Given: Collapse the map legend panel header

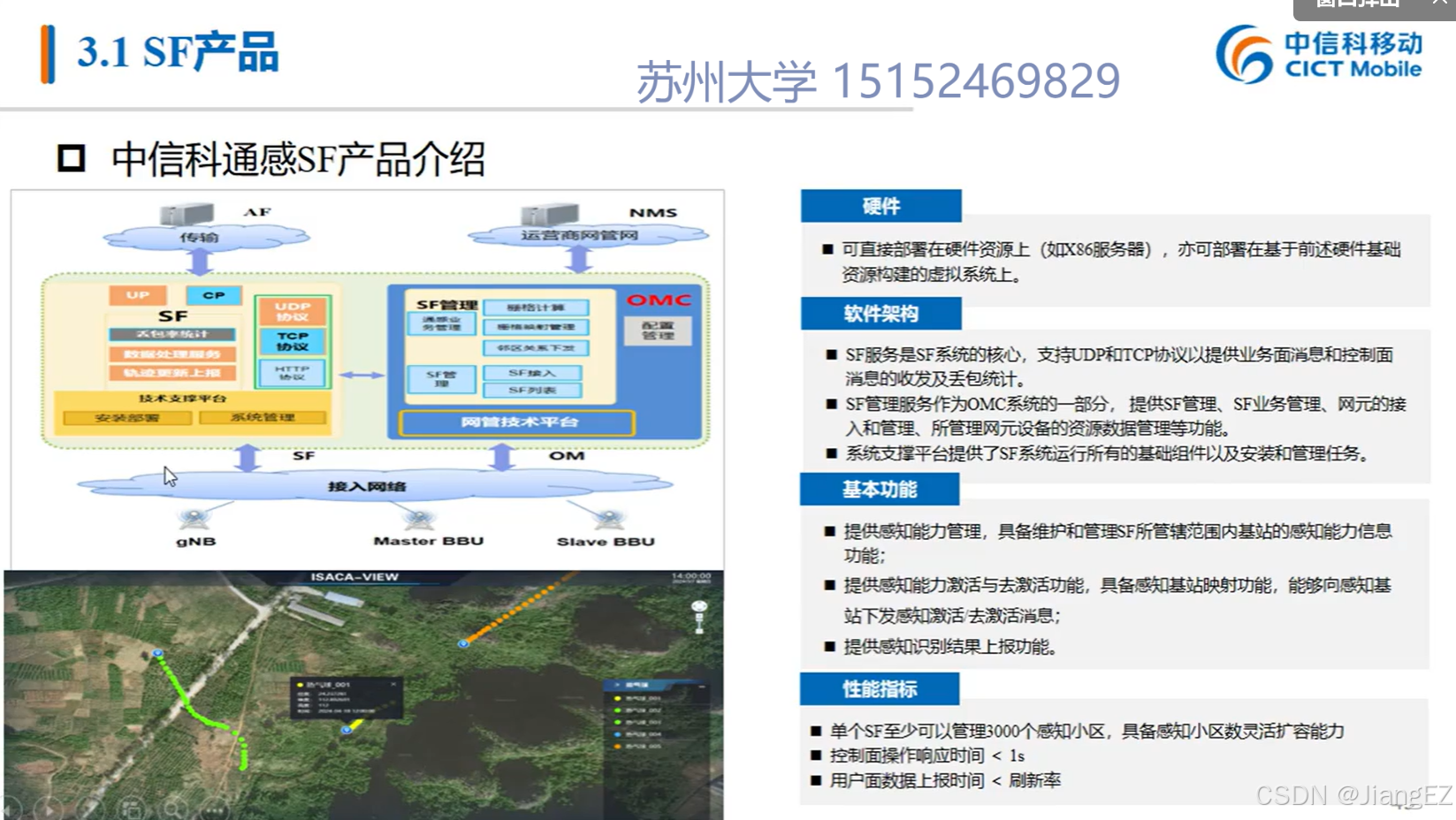Looking at the screenshot, I should [x=702, y=686].
